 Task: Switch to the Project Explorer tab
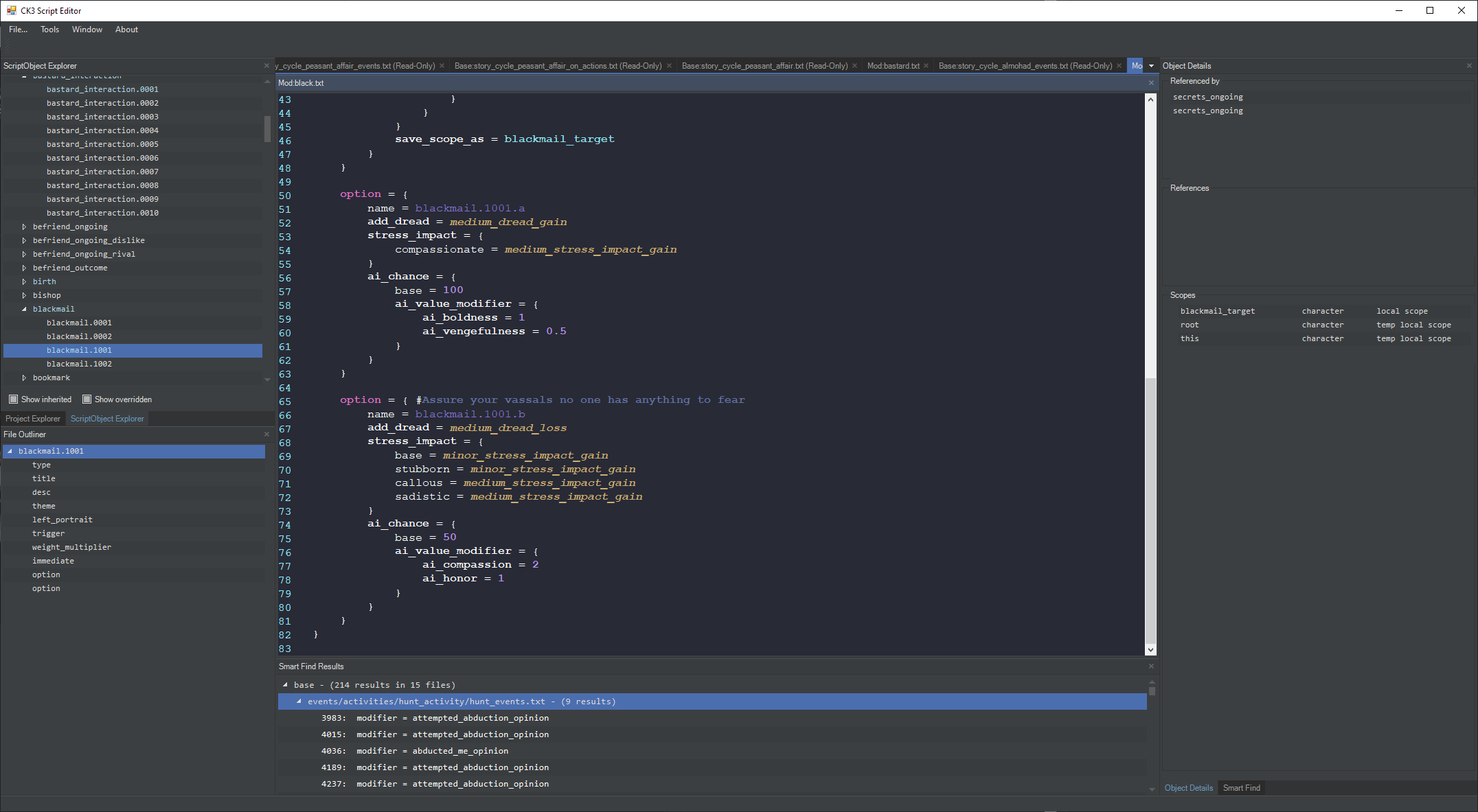[32, 418]
